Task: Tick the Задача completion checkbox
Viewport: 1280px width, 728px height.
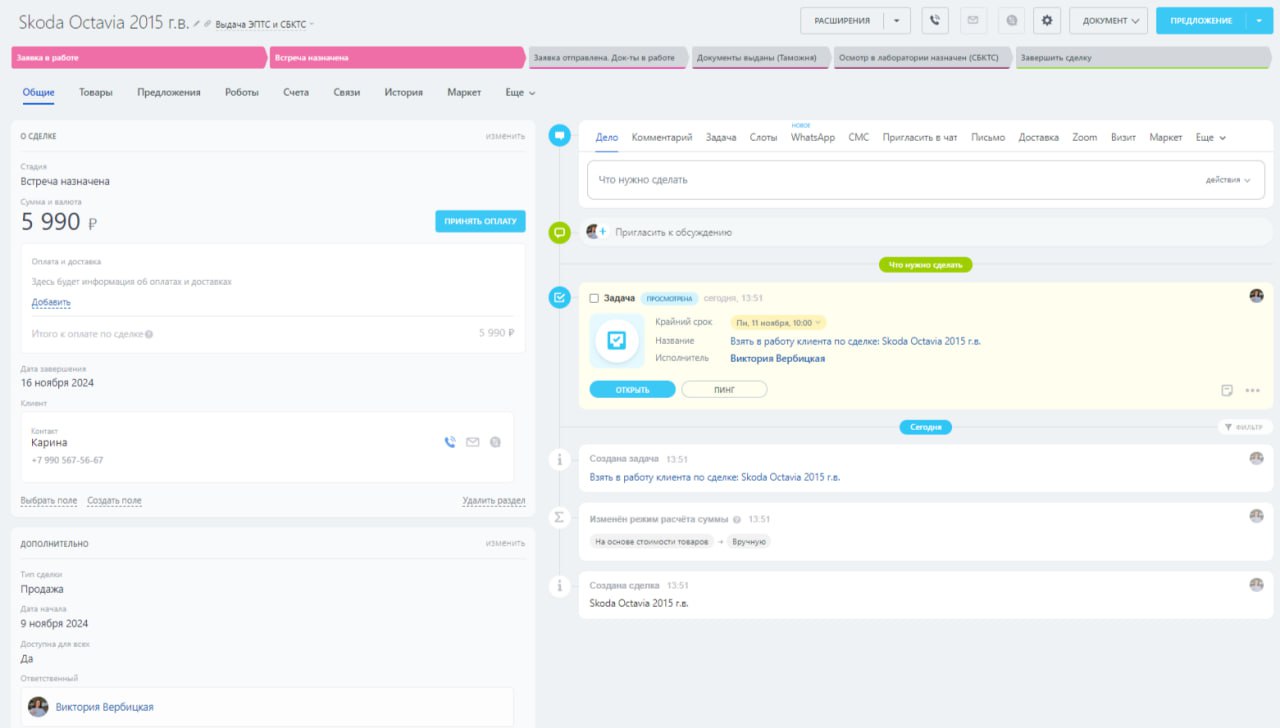Action: tap(594, 298)
